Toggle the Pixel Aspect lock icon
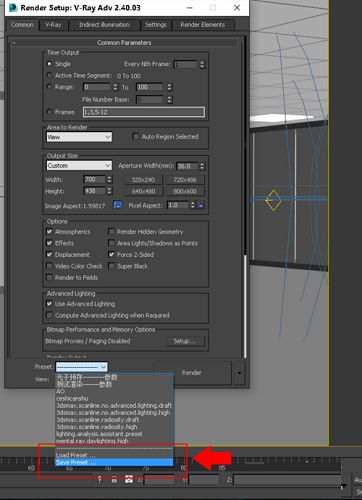The height and width of the screenshot is (500, 362). 201,205
